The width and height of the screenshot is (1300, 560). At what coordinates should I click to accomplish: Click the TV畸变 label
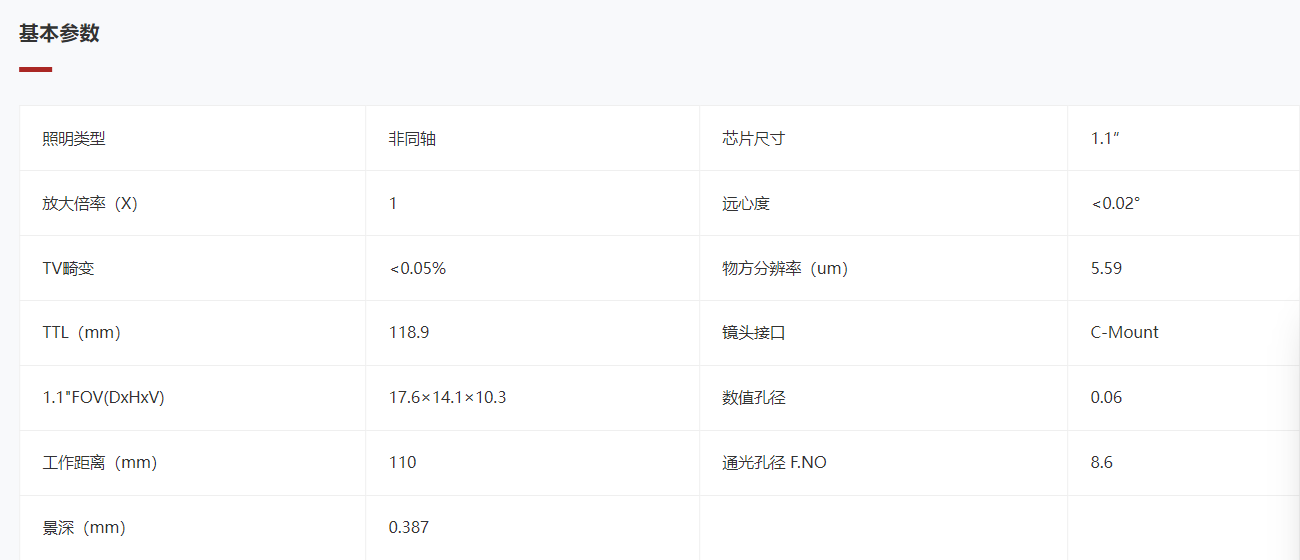click(x=68, y=268)
